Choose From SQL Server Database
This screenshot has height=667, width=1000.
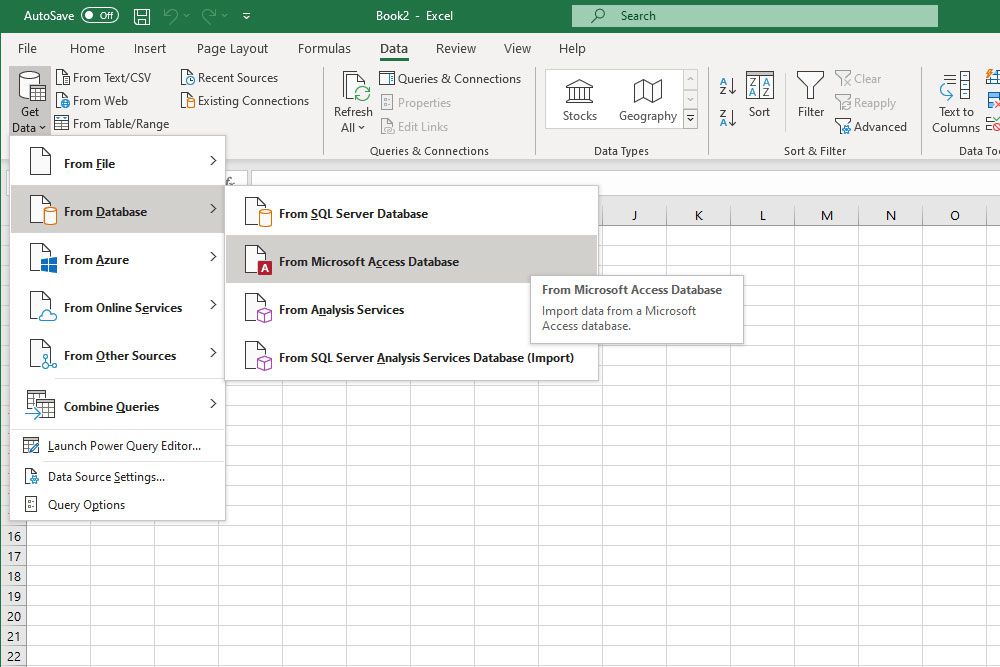click(412, 213)
